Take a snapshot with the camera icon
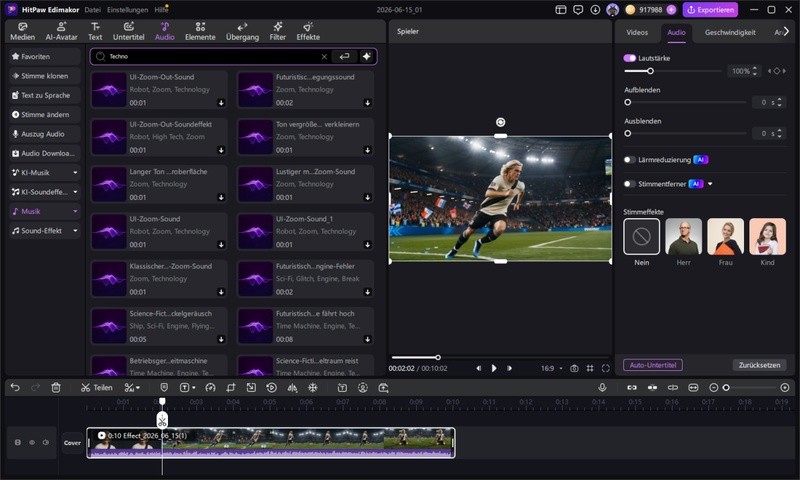 574,368
